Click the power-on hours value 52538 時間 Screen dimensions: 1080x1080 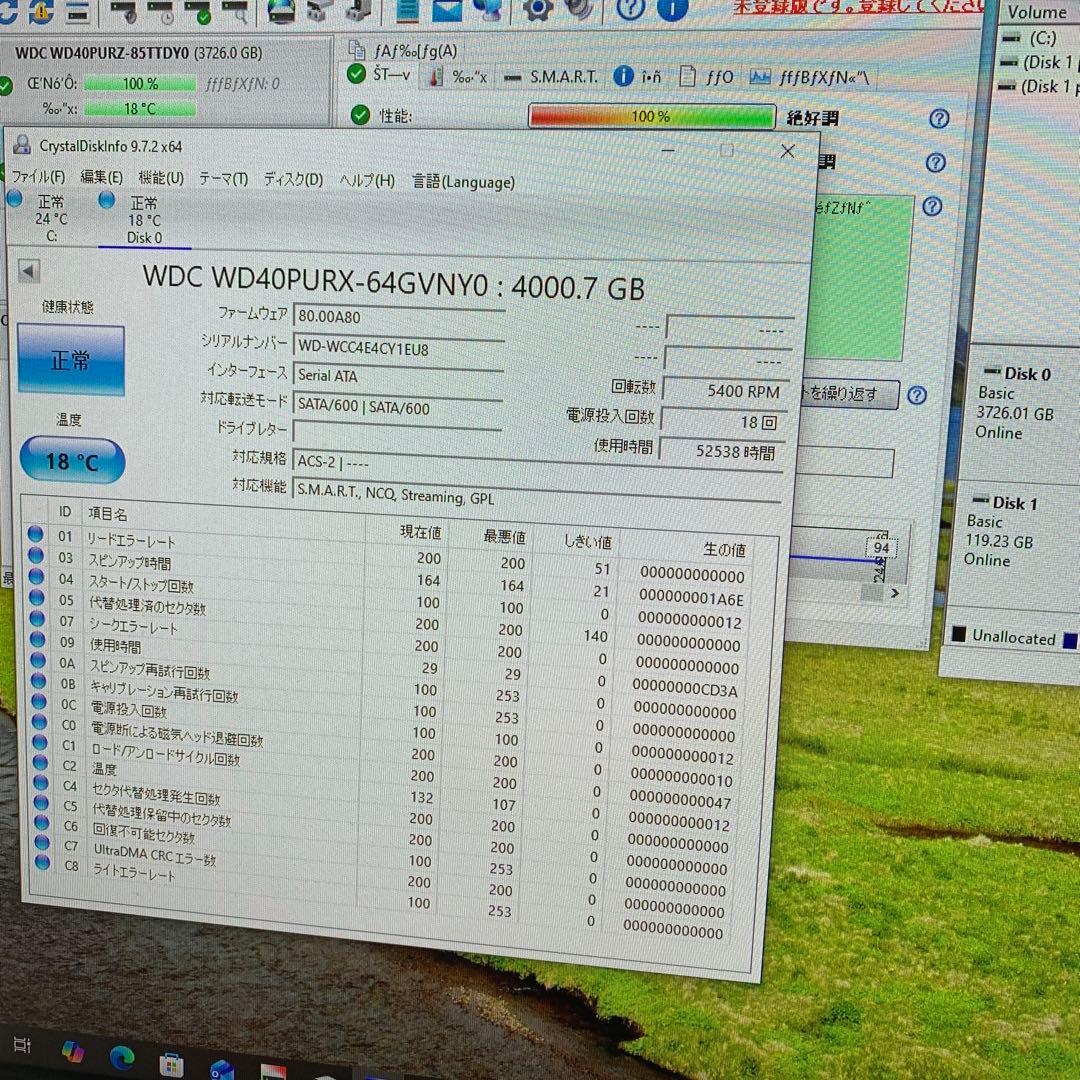point(722,451)
